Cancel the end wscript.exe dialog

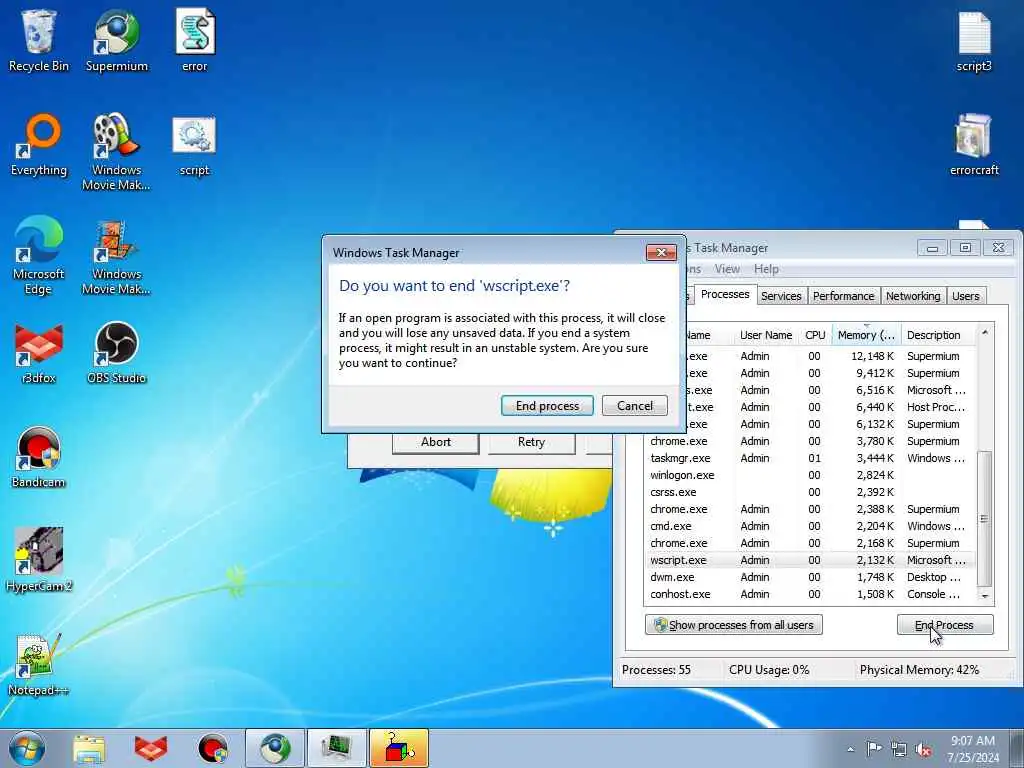[x=635, y=406]
